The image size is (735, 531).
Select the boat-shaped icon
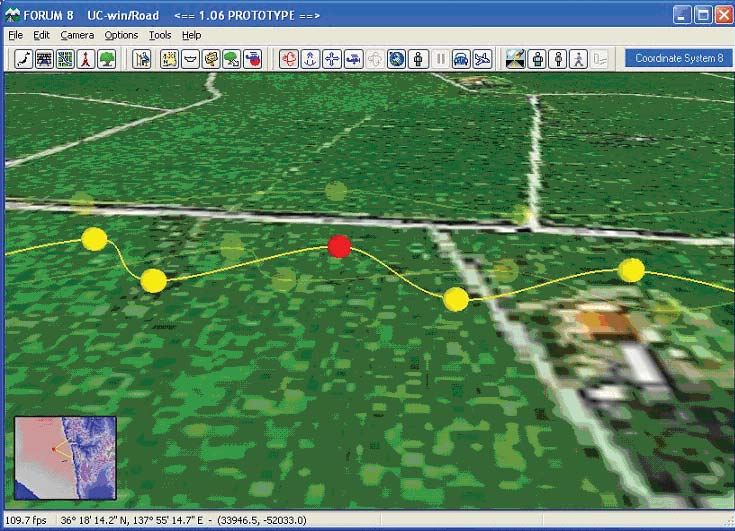[x=190, y=60]
